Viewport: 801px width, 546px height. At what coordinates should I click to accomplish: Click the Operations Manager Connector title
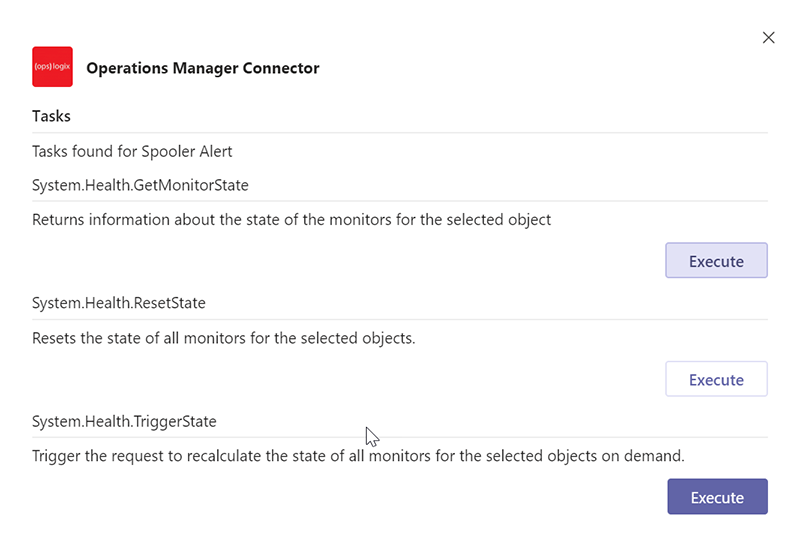[x=202, y=68]
